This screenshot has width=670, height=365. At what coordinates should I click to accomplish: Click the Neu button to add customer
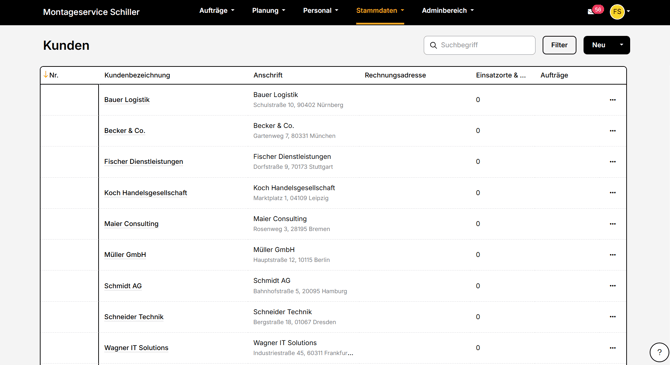click(598, 45)
